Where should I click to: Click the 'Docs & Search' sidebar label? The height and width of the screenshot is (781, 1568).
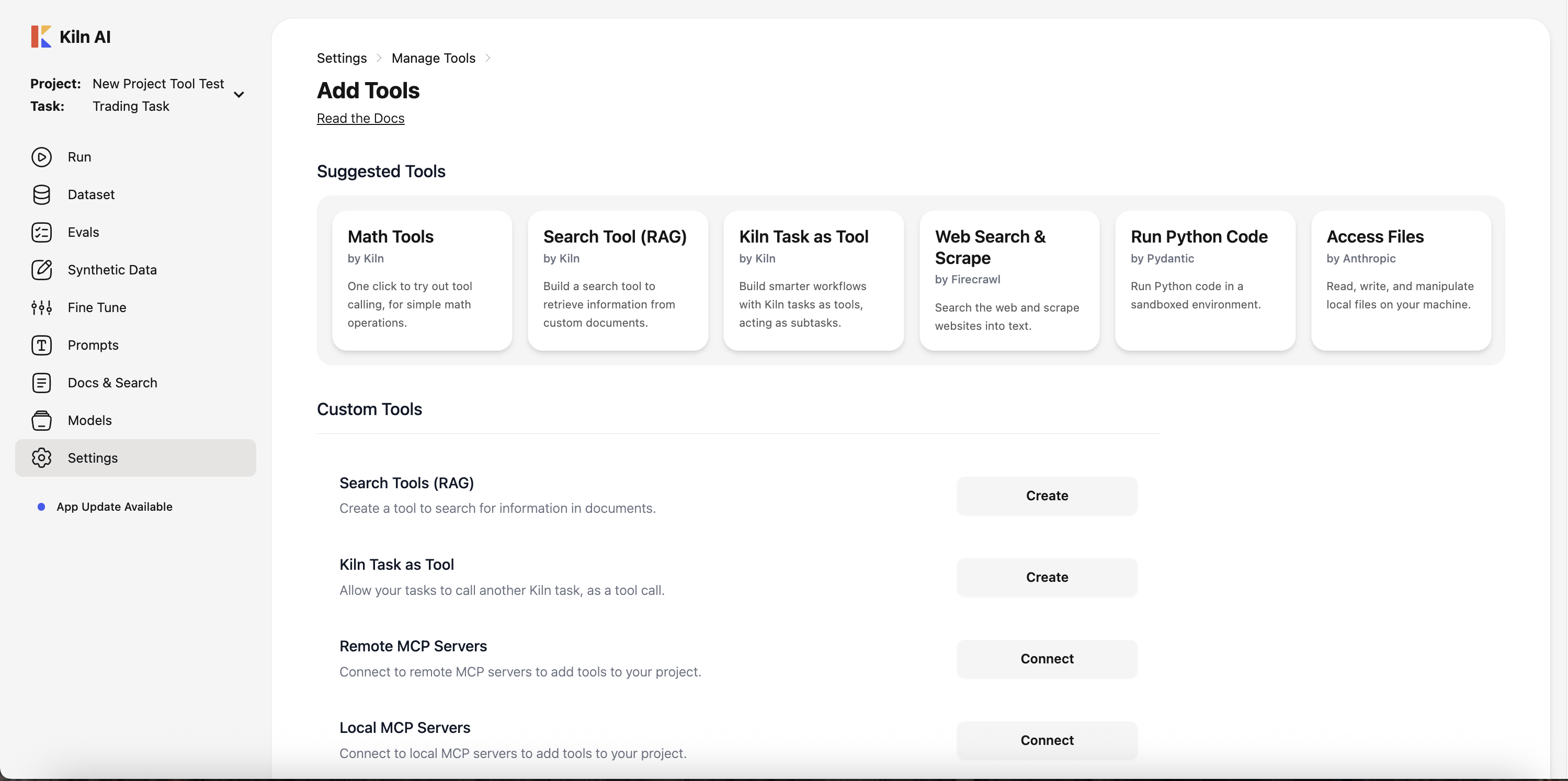tap(112, 383)
